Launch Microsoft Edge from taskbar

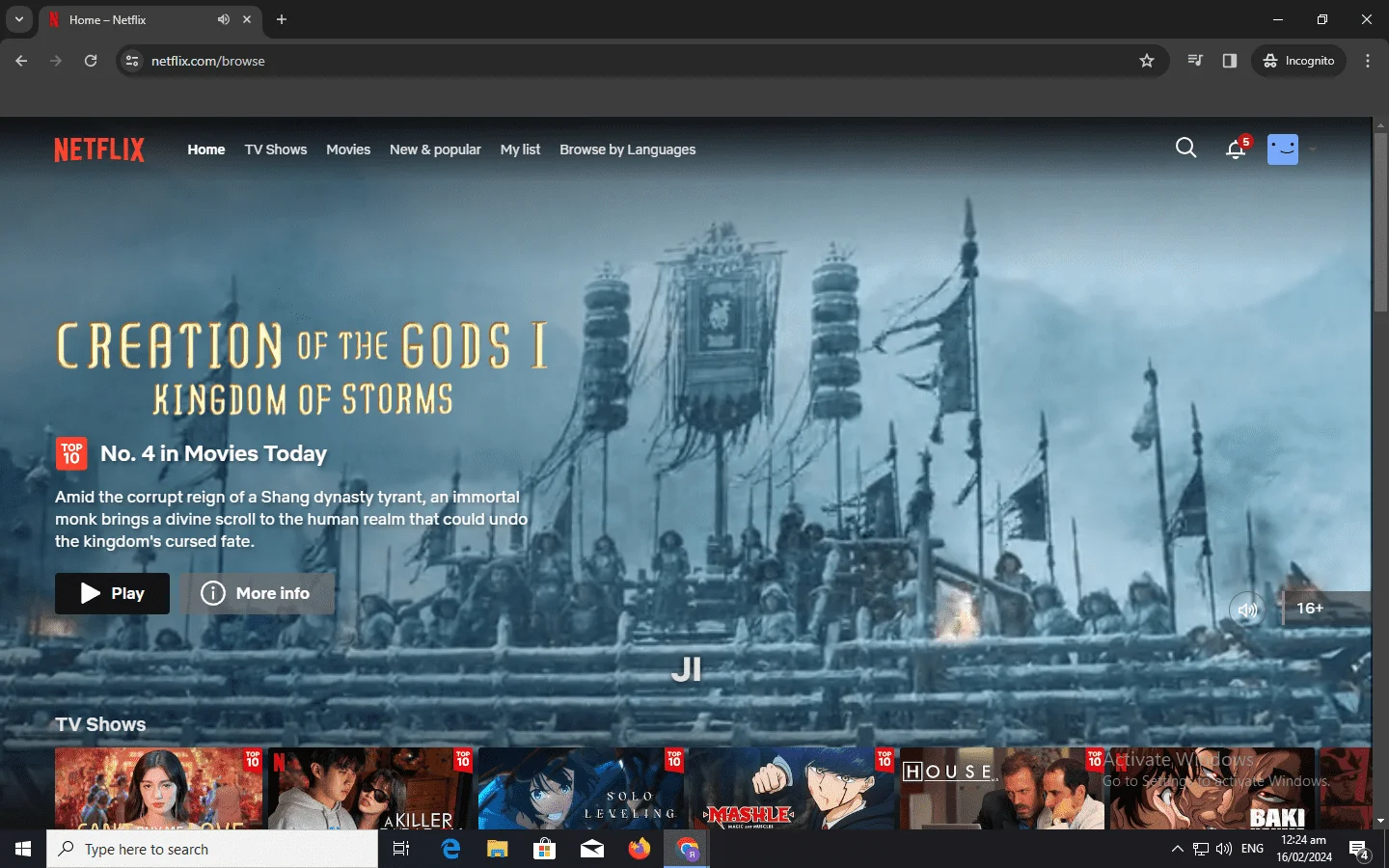coord(450,849)
